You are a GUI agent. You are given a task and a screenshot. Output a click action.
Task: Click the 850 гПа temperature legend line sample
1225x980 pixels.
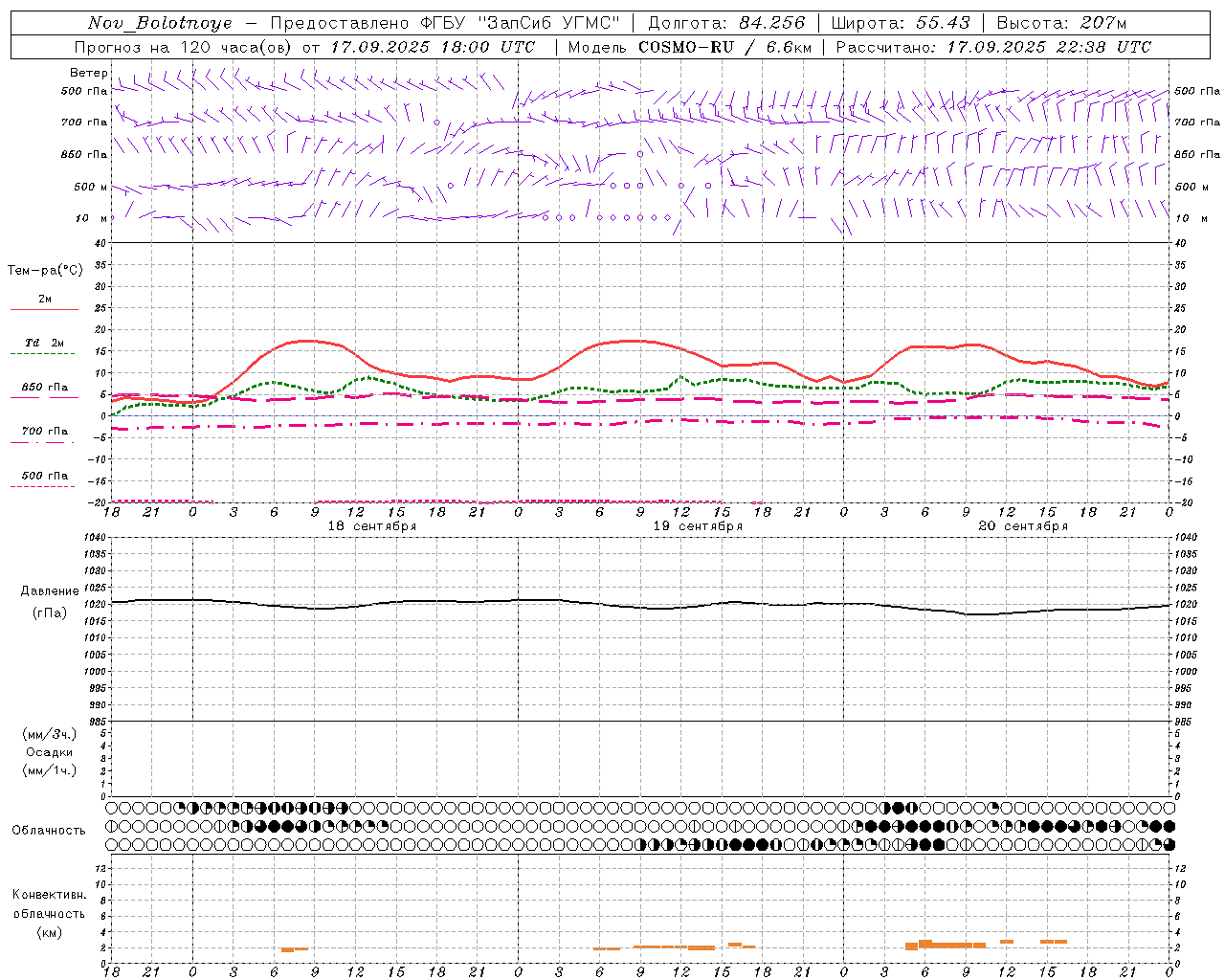point(44,397)
